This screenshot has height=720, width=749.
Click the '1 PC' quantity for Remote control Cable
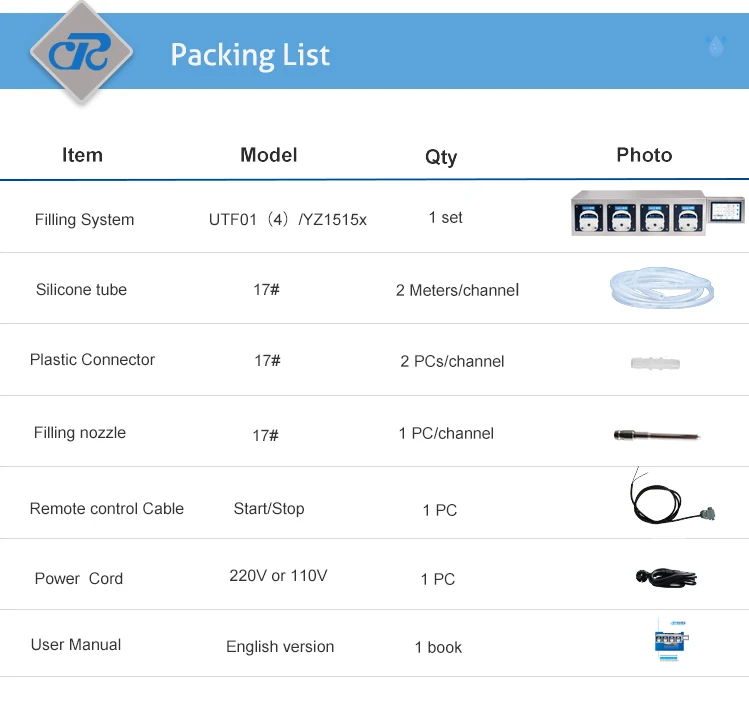pos(440,510)
